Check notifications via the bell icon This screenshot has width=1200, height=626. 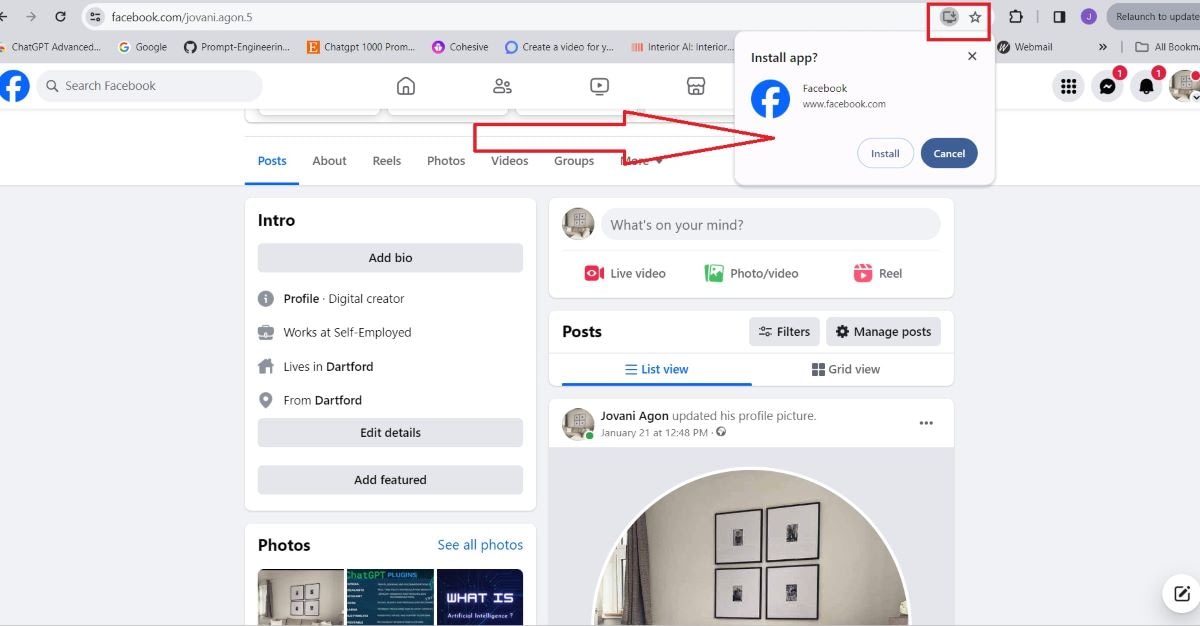pyautogui.click(x=1146, y=86)
